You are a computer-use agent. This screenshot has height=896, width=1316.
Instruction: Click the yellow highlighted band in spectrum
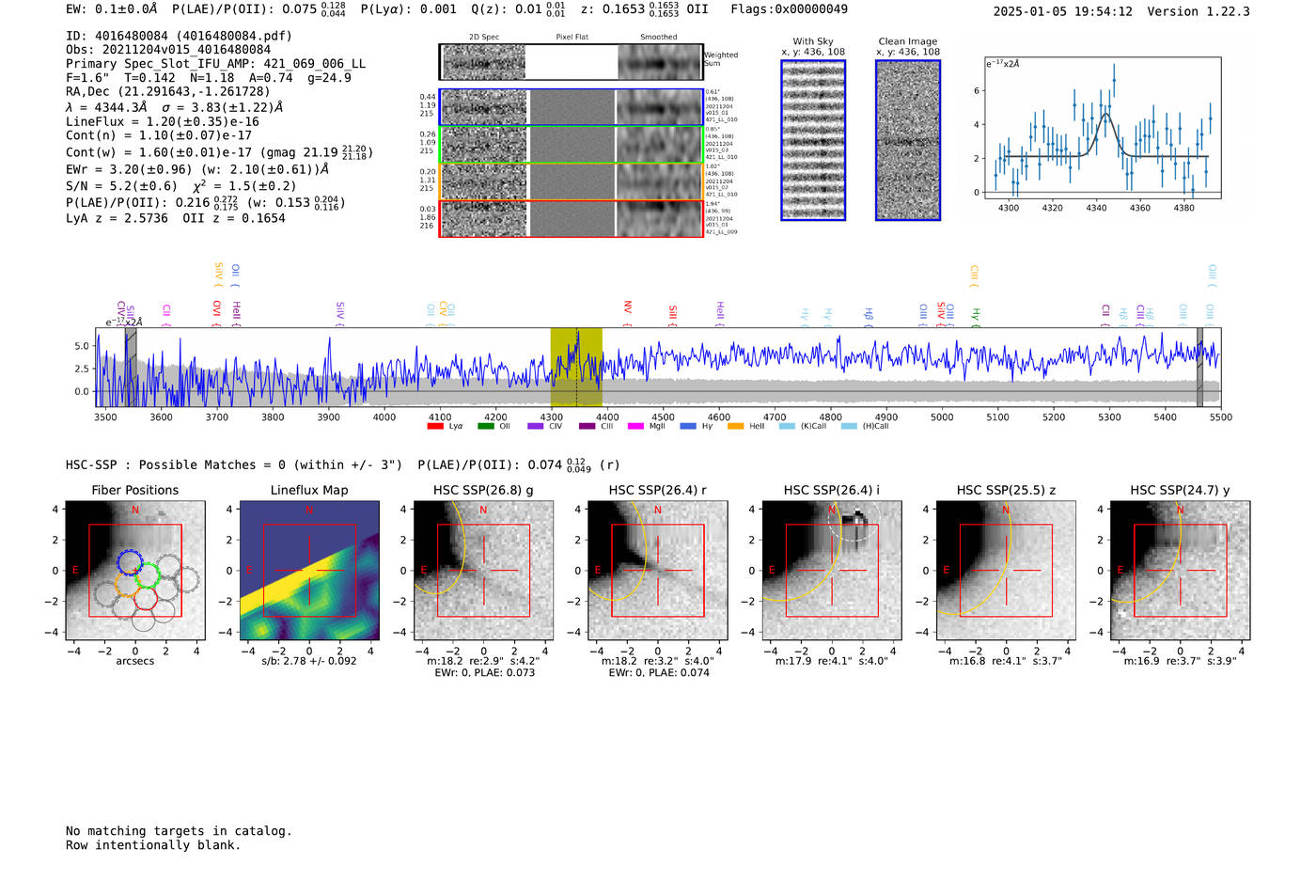click(576, 367)
